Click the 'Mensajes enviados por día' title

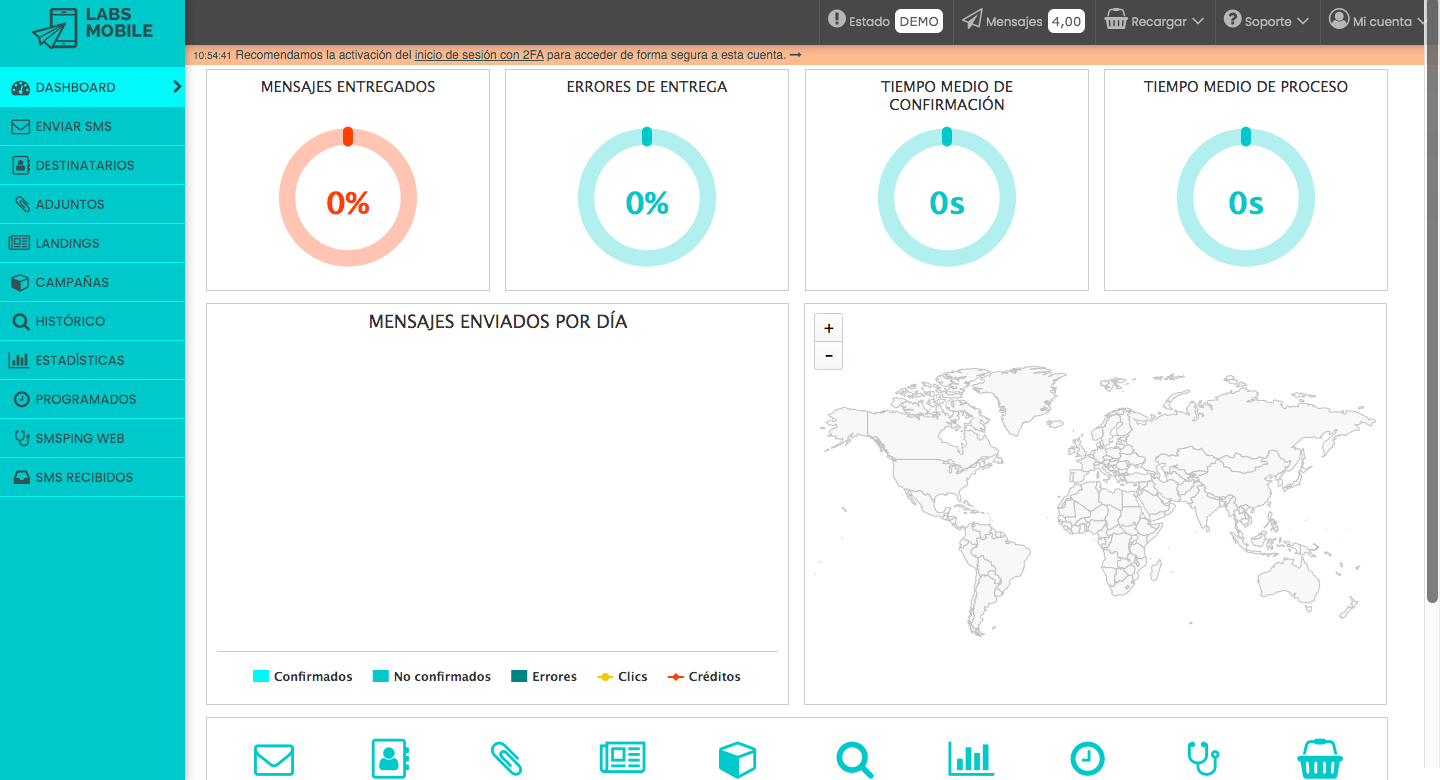click(x=498, y=322)
